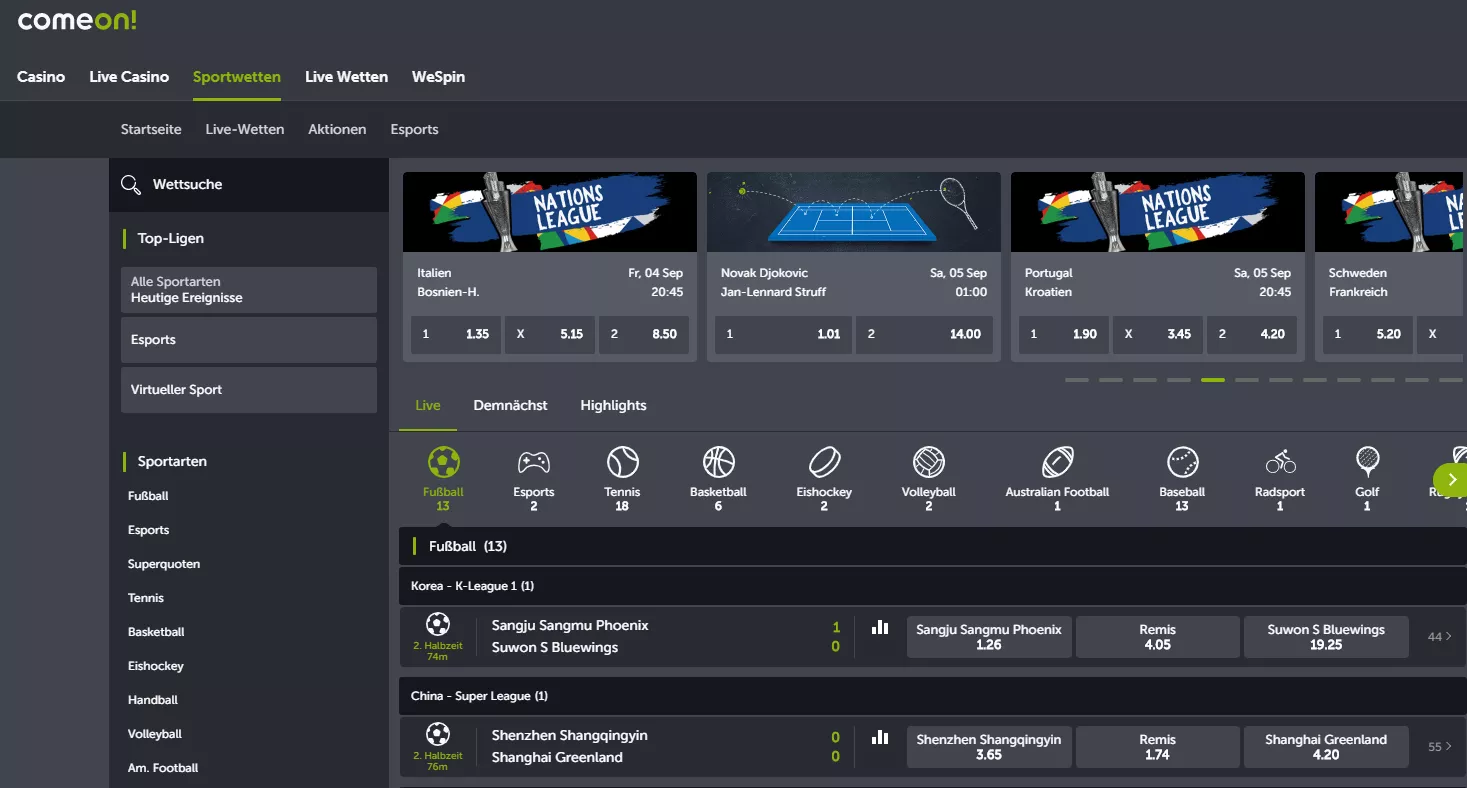Click the Esports top-league button

249,340
